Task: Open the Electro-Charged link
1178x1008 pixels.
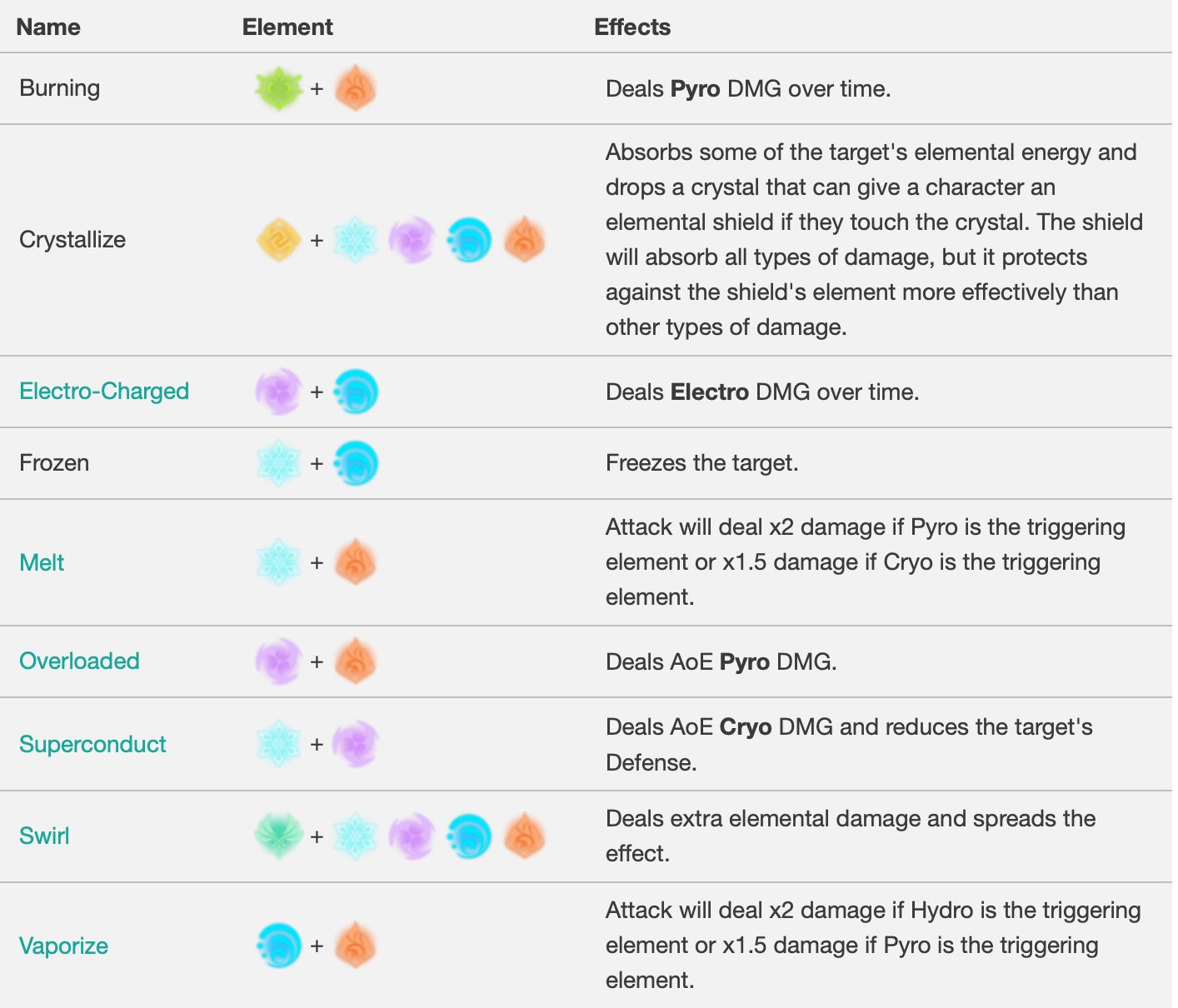Action: click(x=104, y=392)
